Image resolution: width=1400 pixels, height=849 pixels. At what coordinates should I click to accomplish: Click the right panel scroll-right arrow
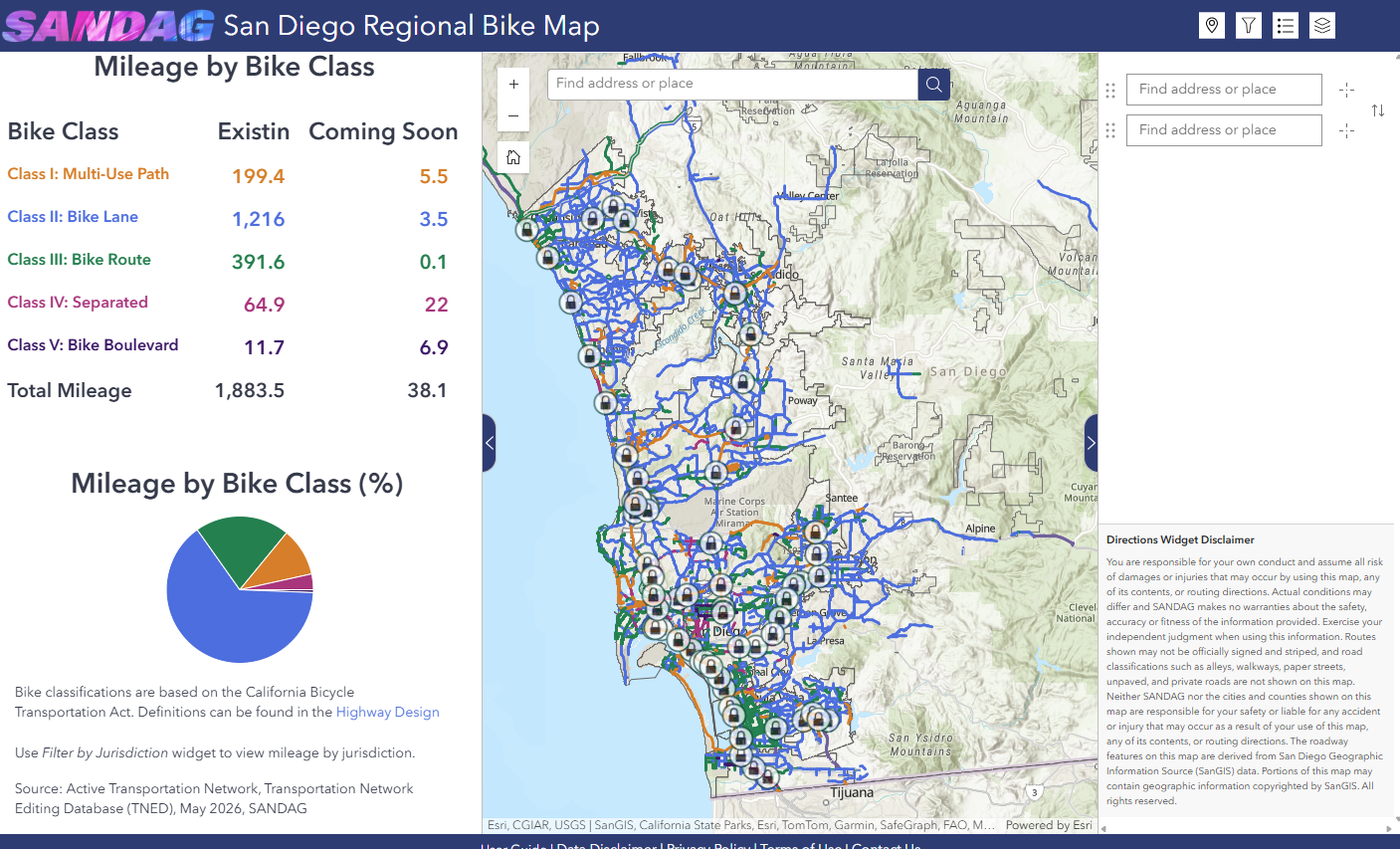pos(1389,827)
